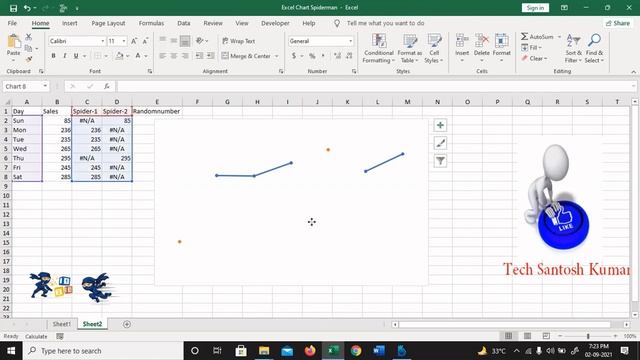This screenshot has height=360, width=640.
Task: Open Format as Table gallery
Action: (x=410, y=49)
